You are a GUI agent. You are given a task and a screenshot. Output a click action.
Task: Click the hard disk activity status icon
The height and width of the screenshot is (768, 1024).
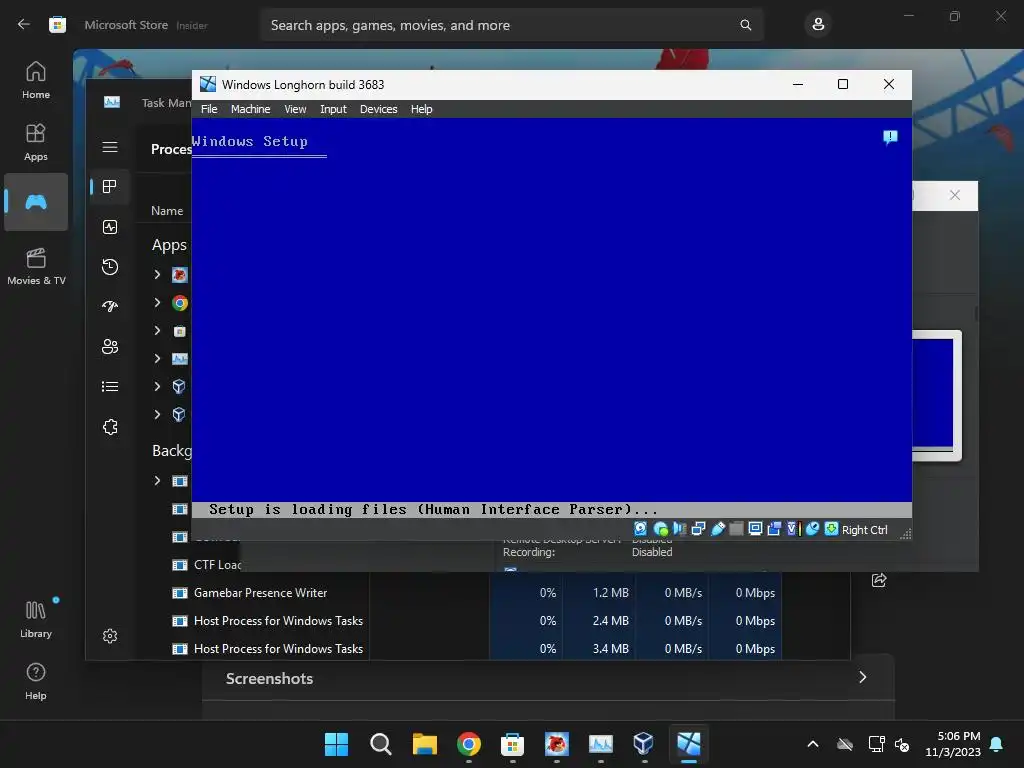tap(641, 529)
